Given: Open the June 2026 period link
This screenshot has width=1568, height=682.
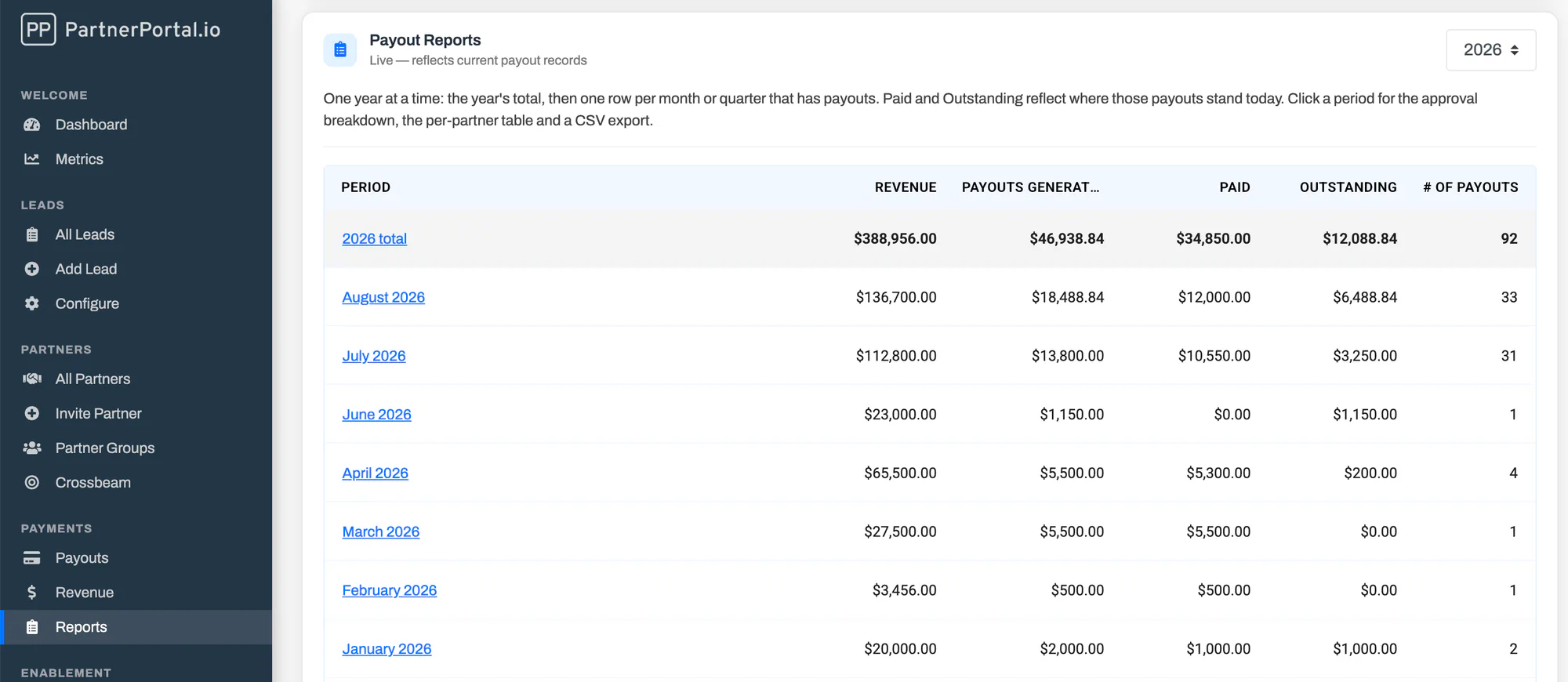Looking at the screenshot, I should 376,415.
